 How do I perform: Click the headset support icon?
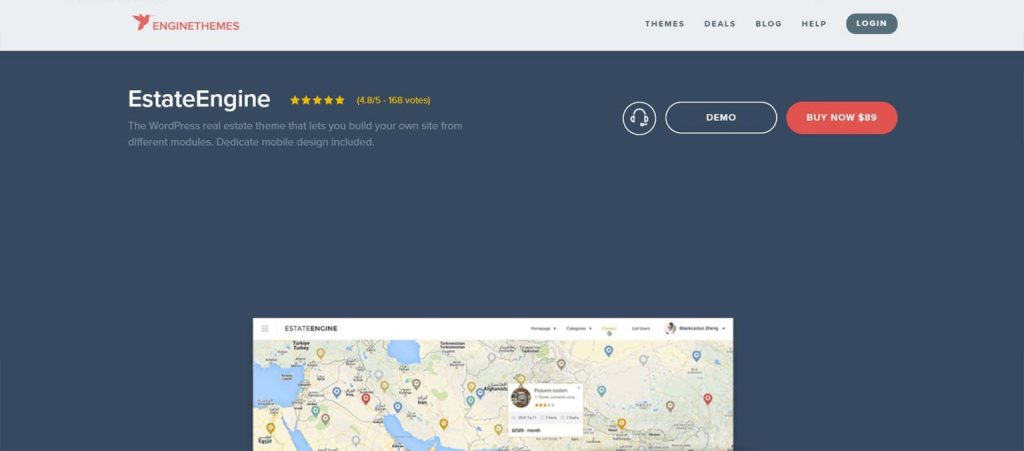[x=639, y=118]
